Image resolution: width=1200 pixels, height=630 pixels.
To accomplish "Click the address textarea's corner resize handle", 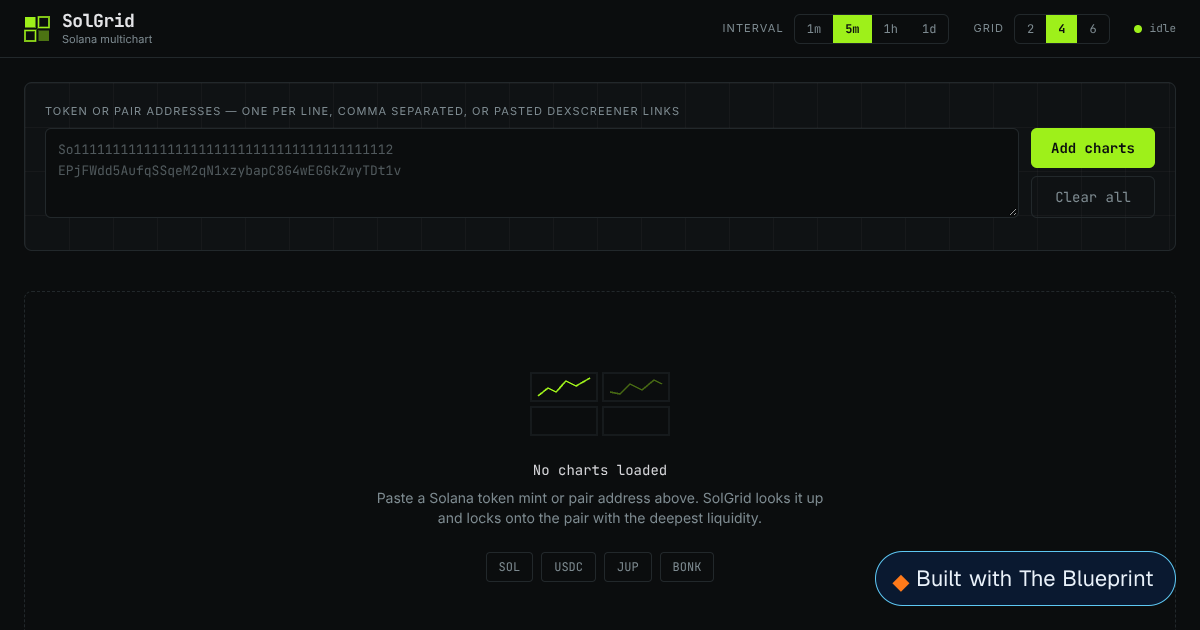I will (1012, 211).
